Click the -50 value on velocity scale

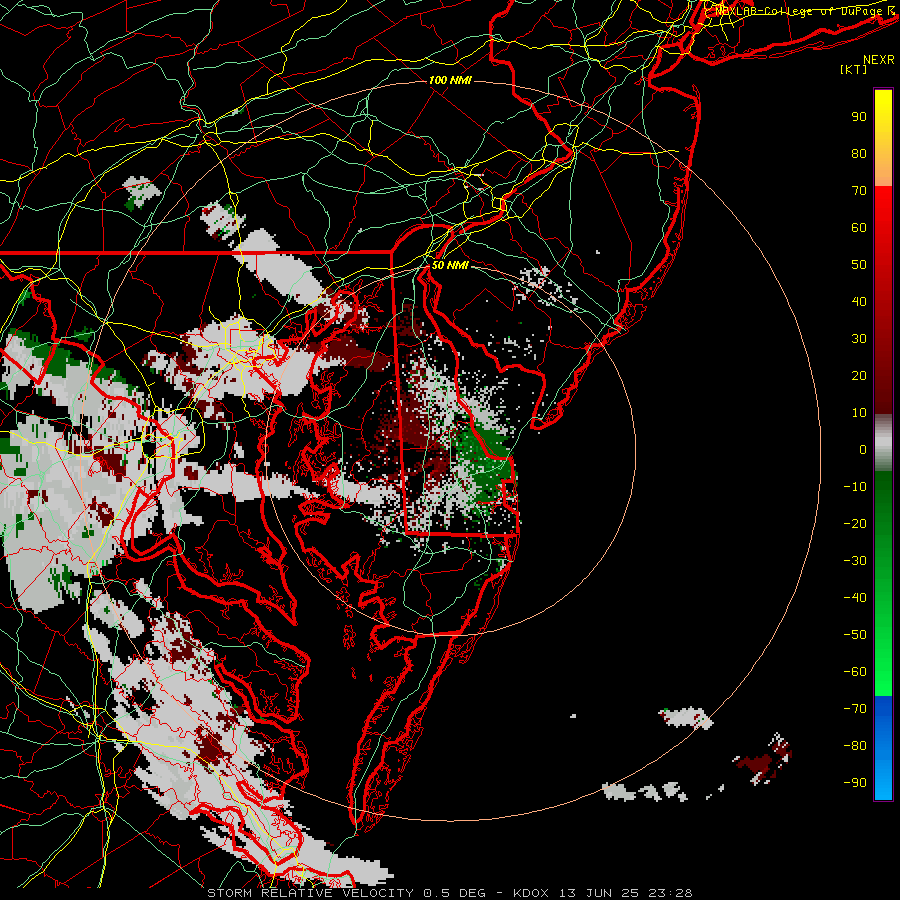coord(855,635)
